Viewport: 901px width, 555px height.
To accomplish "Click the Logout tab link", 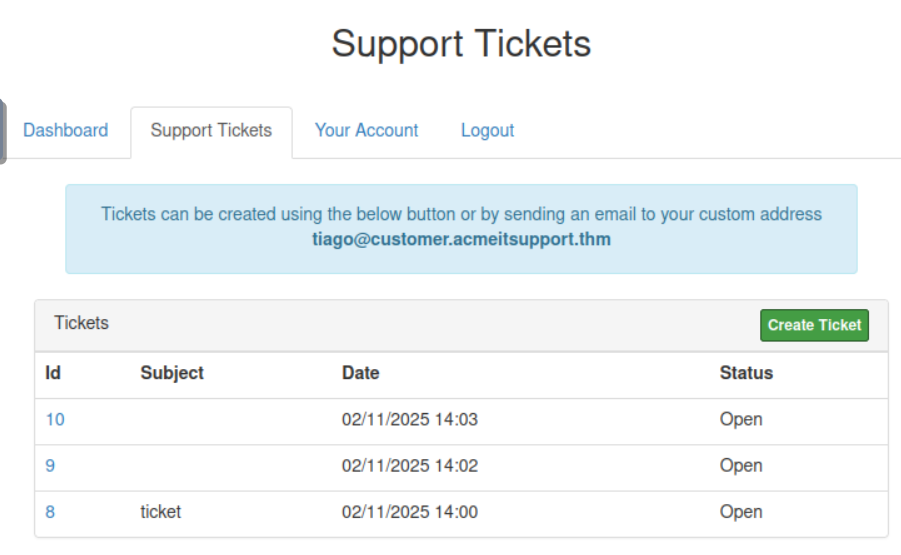I will pos(487,130).
